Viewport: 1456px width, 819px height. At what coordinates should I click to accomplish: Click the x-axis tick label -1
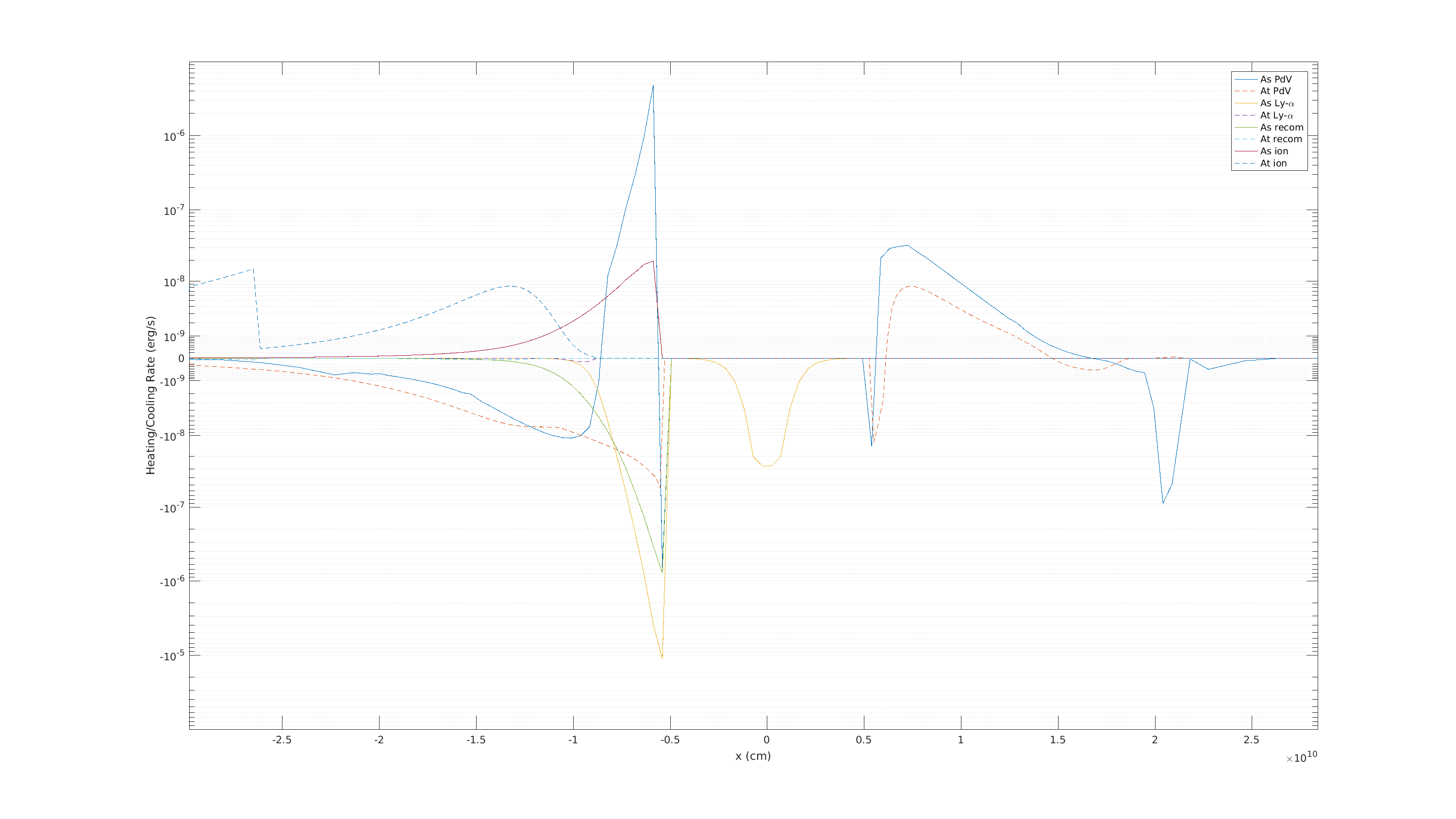pos(573,740)
